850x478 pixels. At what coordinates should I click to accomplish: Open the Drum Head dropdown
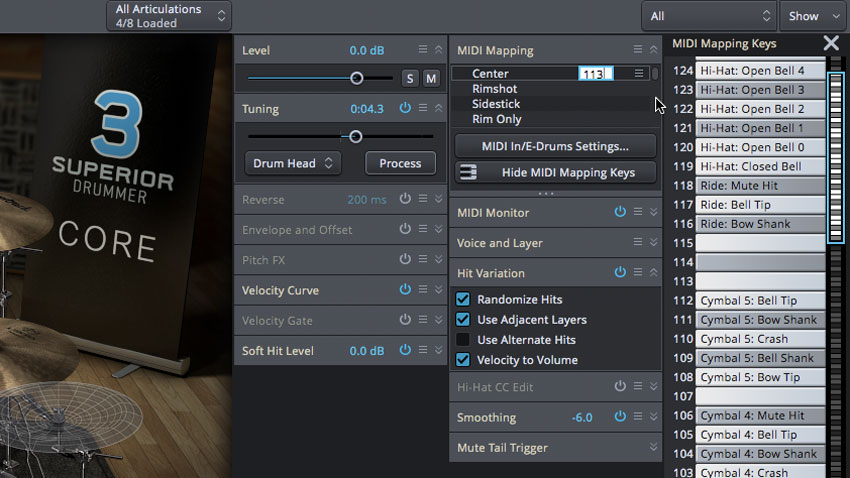point(293,163)
